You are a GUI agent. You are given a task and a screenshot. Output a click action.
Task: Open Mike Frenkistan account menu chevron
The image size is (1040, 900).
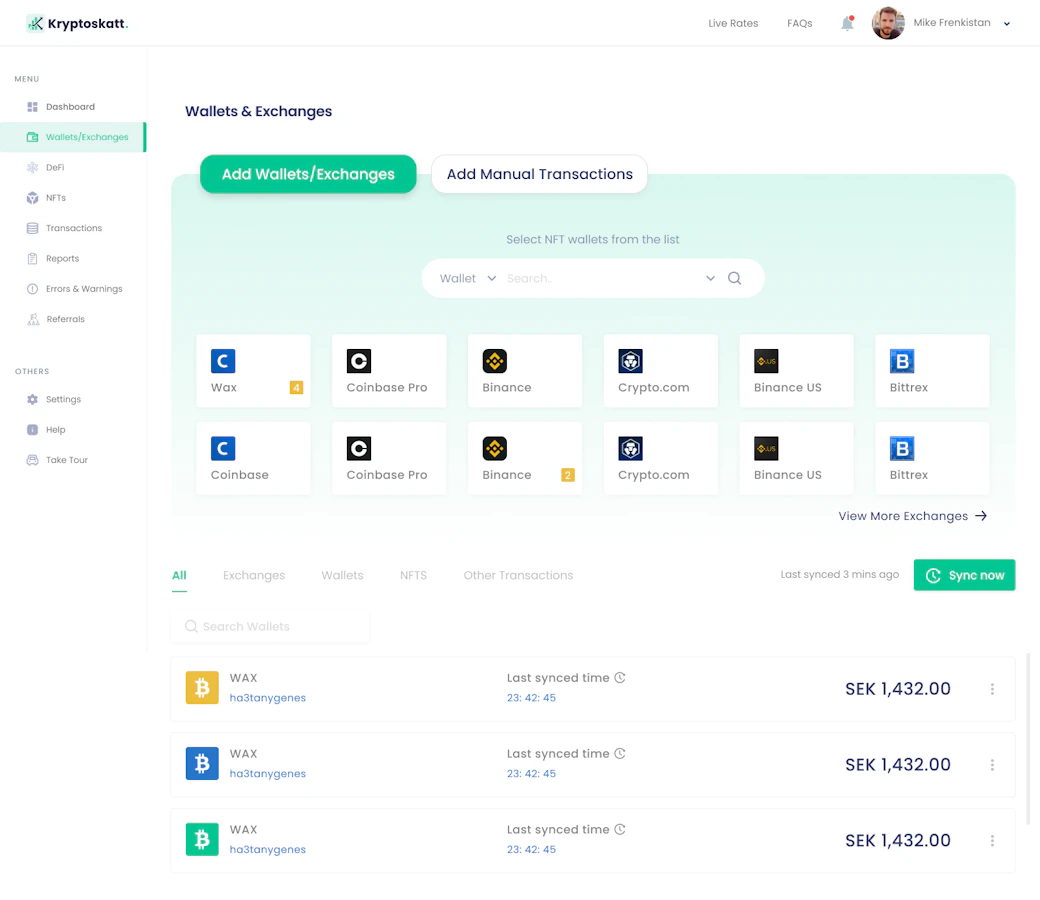pyautogui.click(x=1007, y=23)
